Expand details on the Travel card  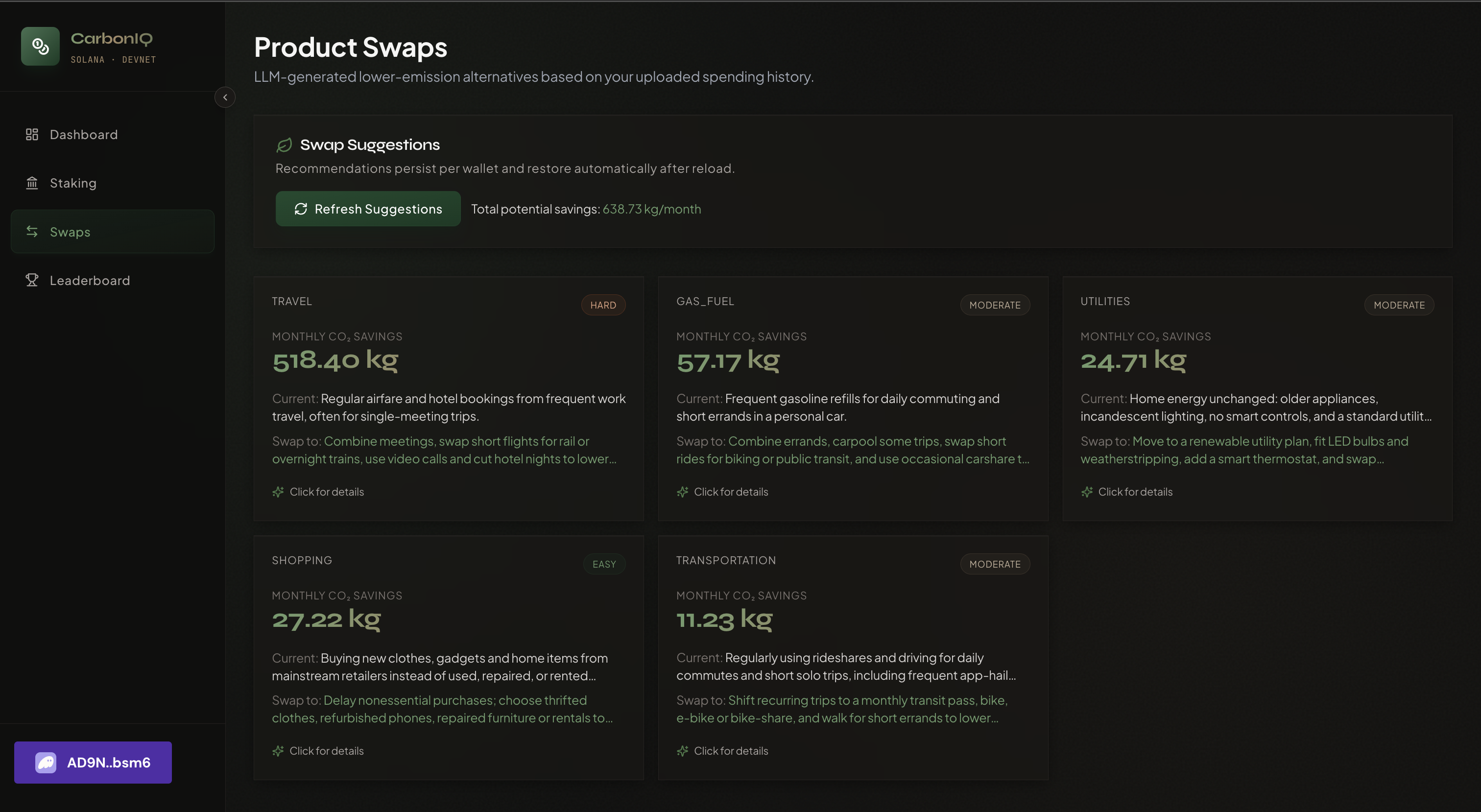click(326, 492)
